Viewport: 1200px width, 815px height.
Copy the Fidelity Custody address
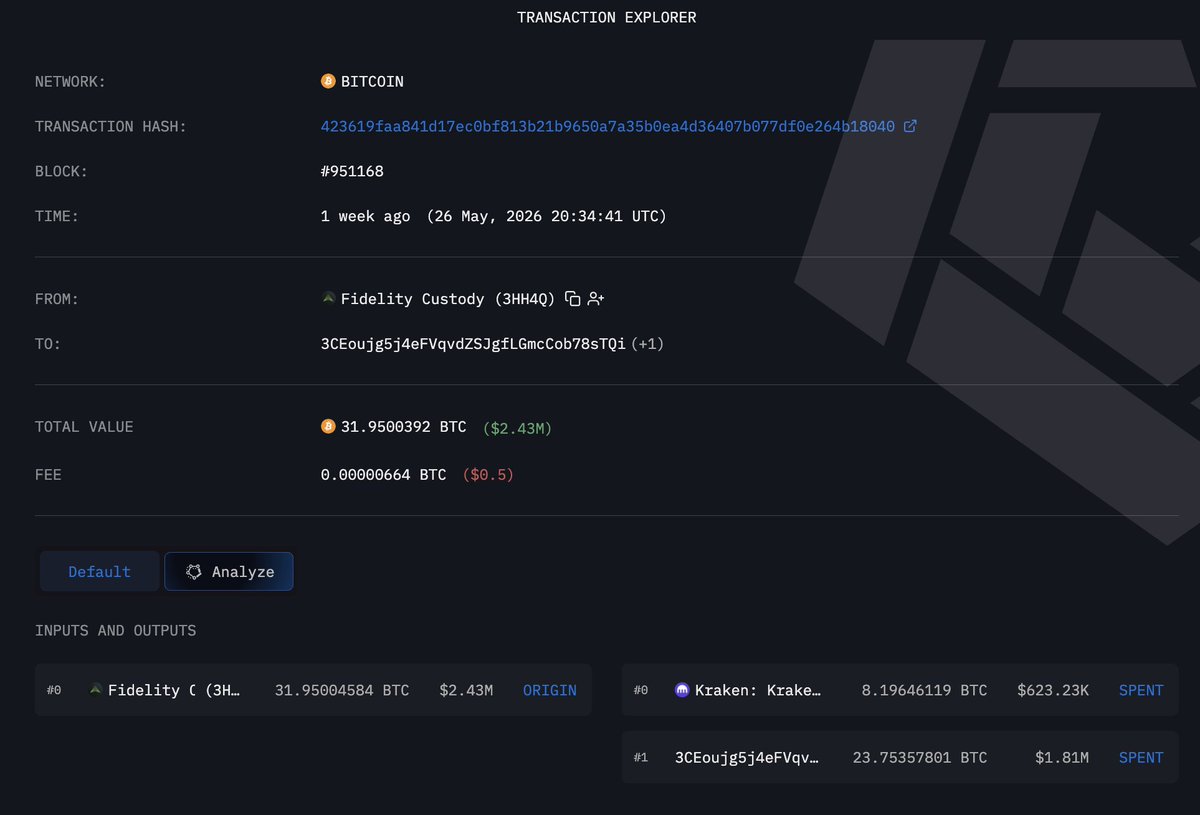pos(573,298)
